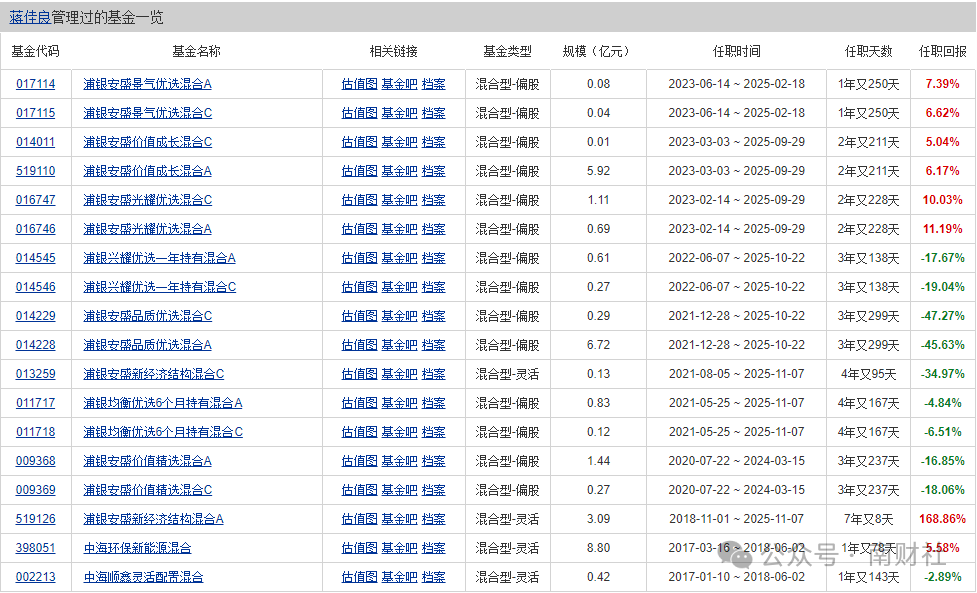This screenshot has width=977, height=593.
Task: Click the 任职回报 column header
Action: (x=942, y=51)
